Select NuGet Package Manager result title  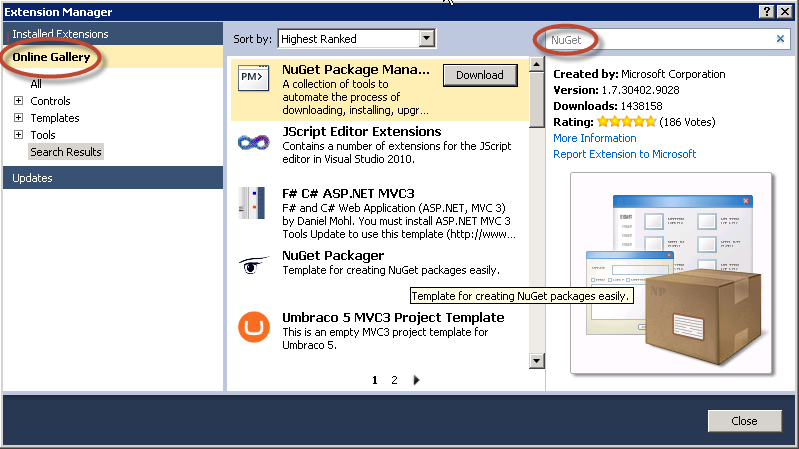click(356, 69)
